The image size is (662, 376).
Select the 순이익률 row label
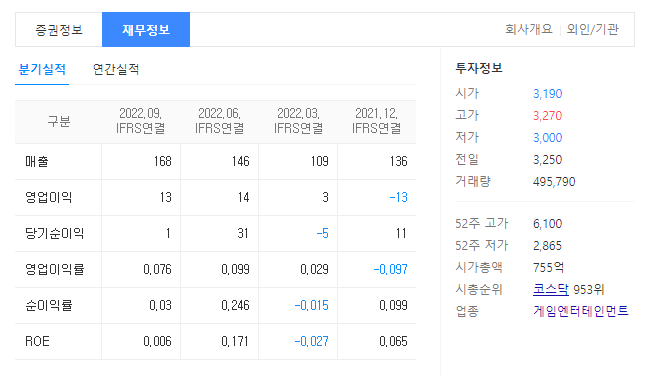coord(49,305)
